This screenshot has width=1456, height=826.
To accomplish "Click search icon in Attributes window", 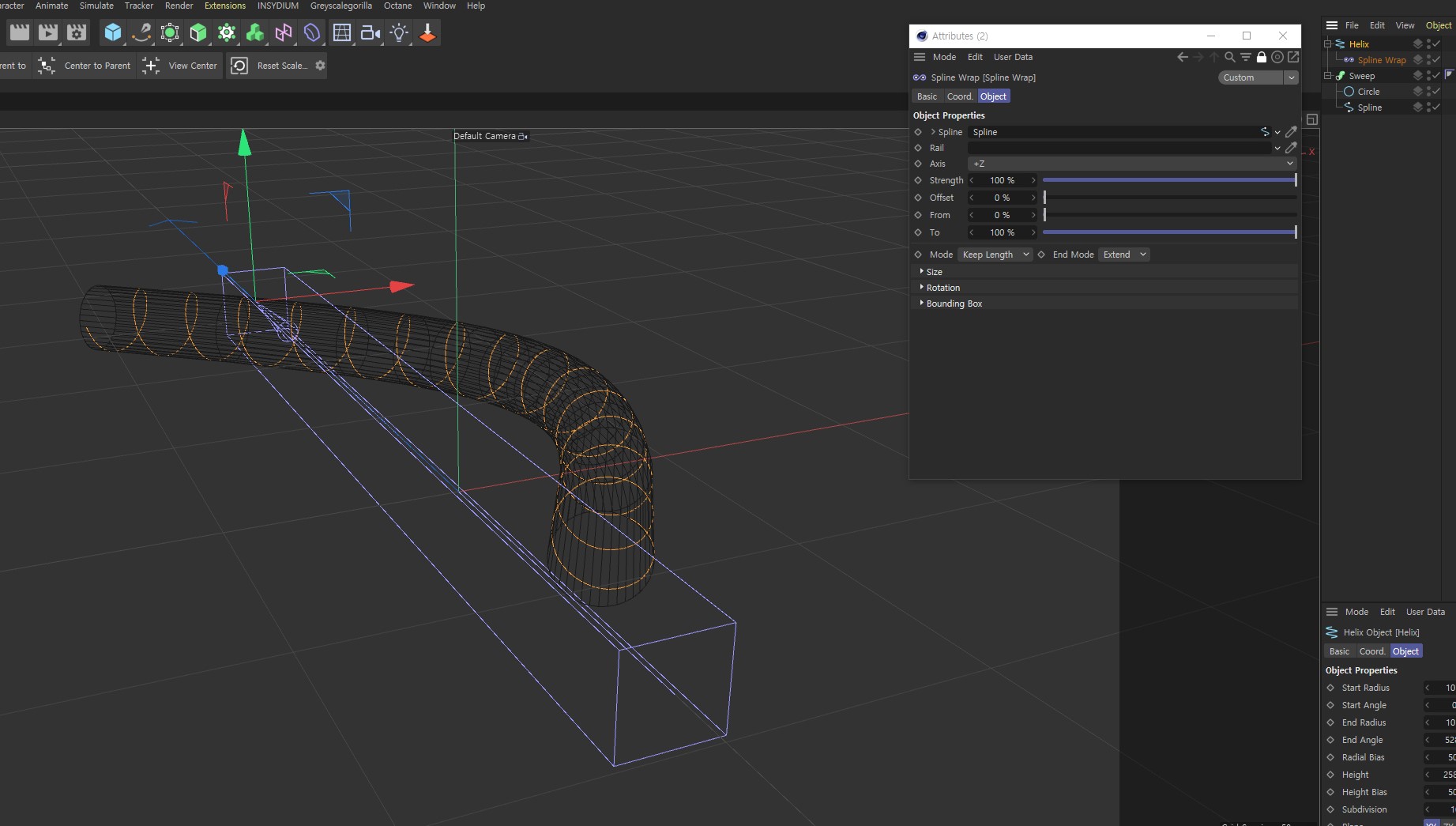I will pos(1229,57).
